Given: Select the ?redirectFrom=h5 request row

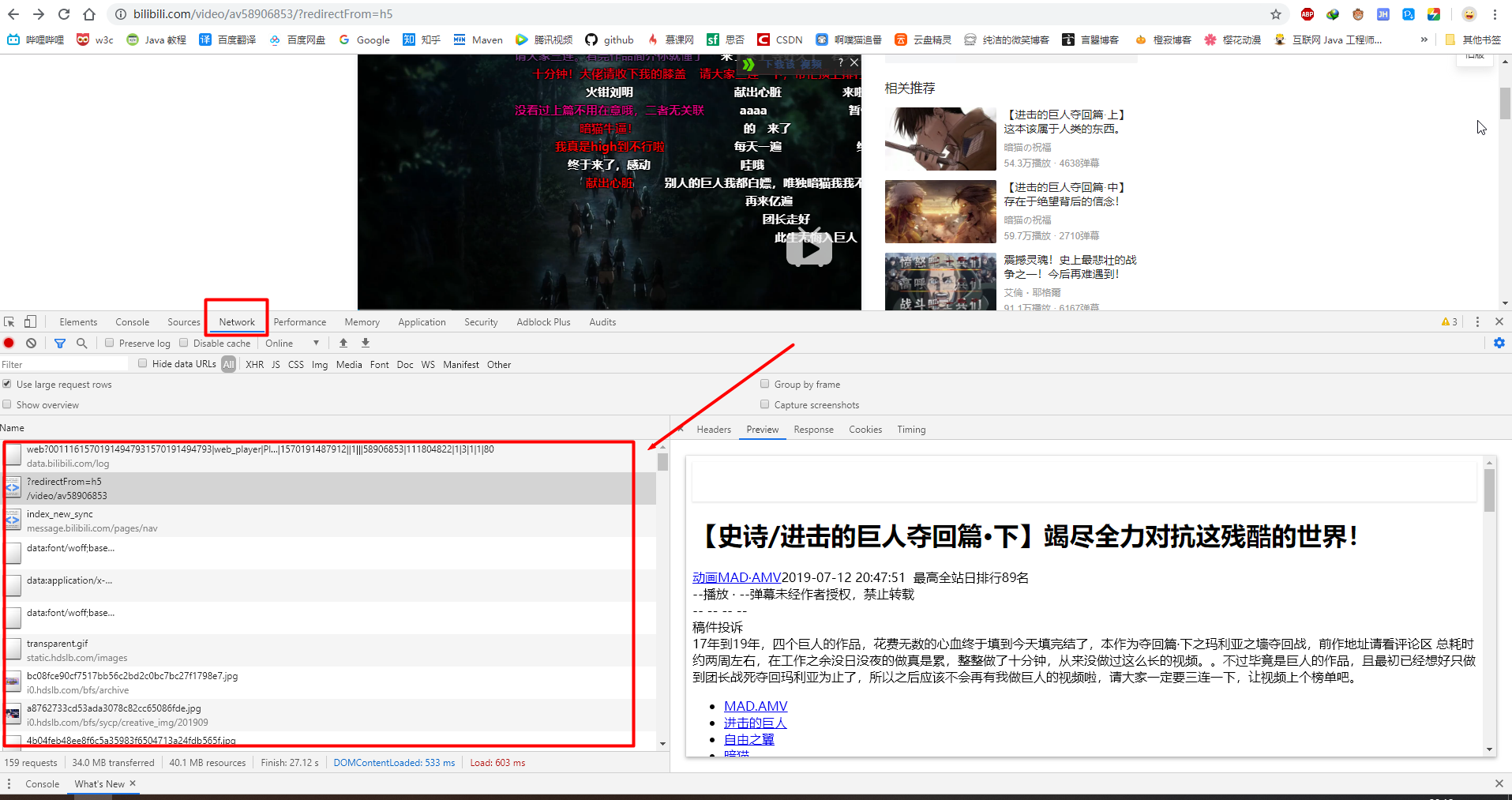Looking at the screenshot, I should (328, 489).
